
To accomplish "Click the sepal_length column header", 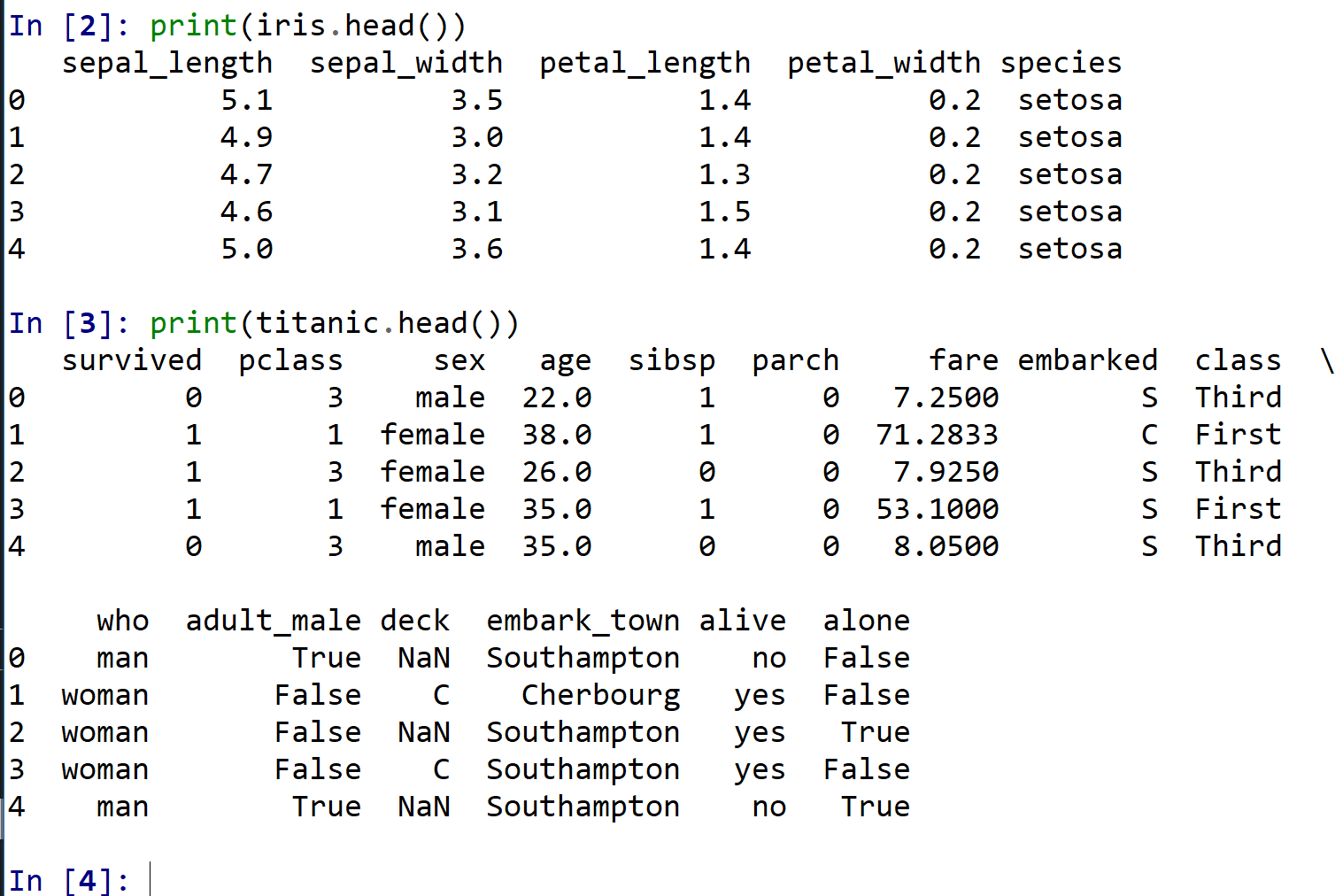I will click(167, 63).
